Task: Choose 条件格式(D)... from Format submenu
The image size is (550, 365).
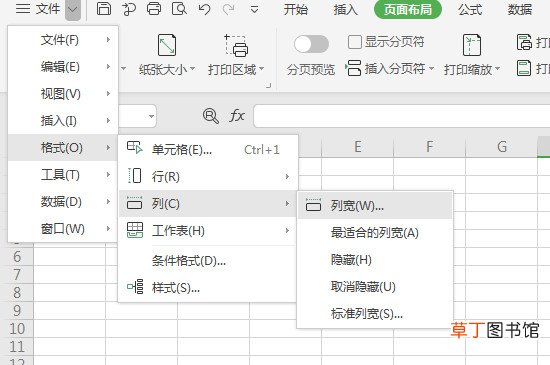Action: (208, 261)
